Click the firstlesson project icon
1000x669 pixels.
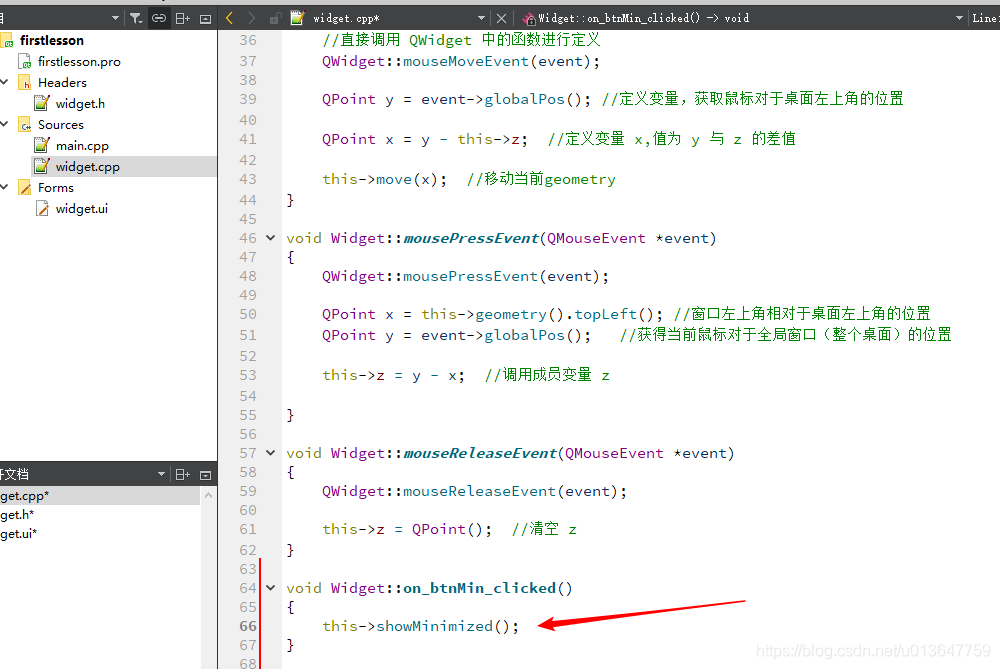[8, 41]
